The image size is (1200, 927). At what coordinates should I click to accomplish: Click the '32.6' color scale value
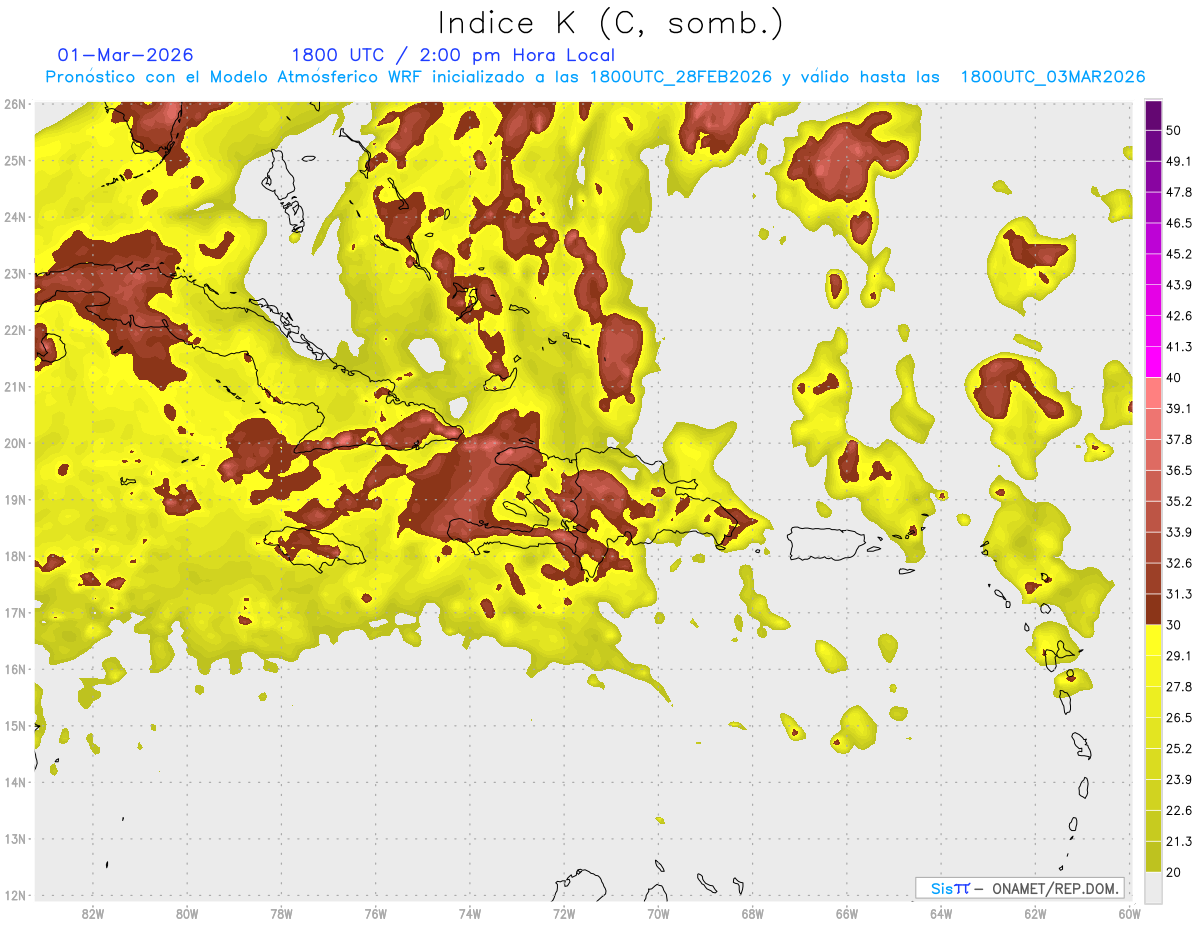[x=1178, y=564]
